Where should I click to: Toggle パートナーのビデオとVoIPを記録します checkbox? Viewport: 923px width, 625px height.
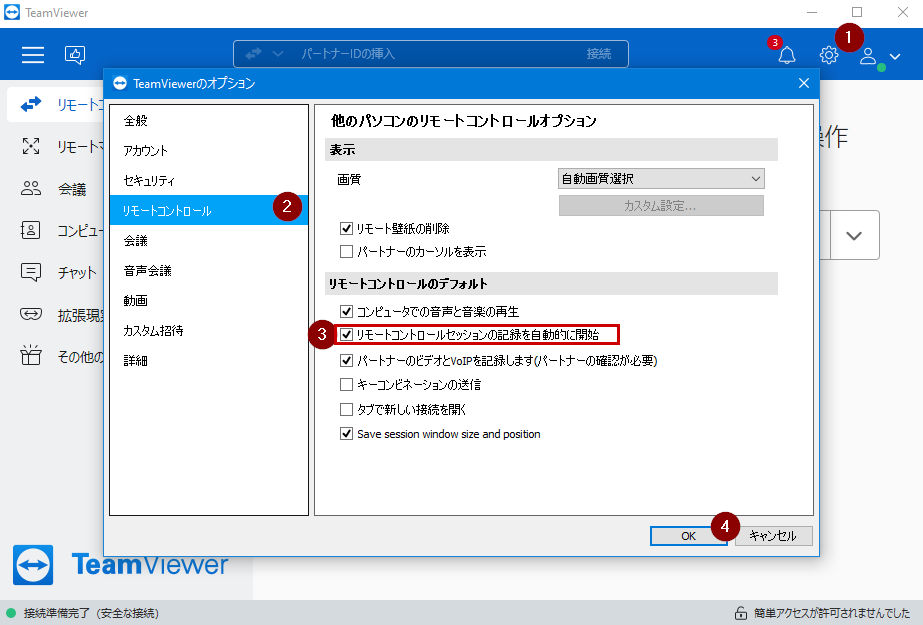click(346, 360)
